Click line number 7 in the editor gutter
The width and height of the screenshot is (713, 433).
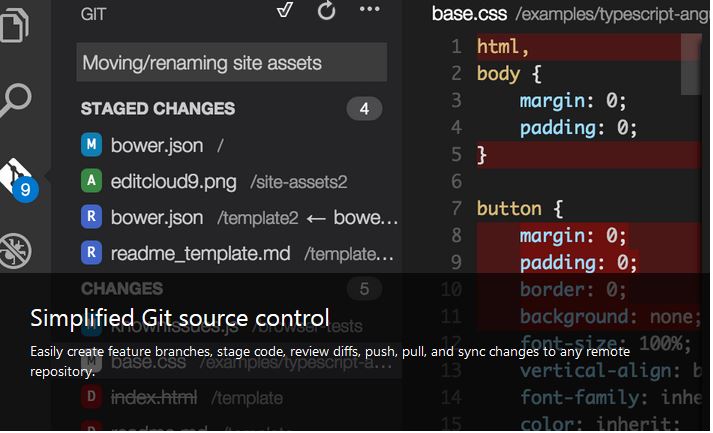[457, 208]
